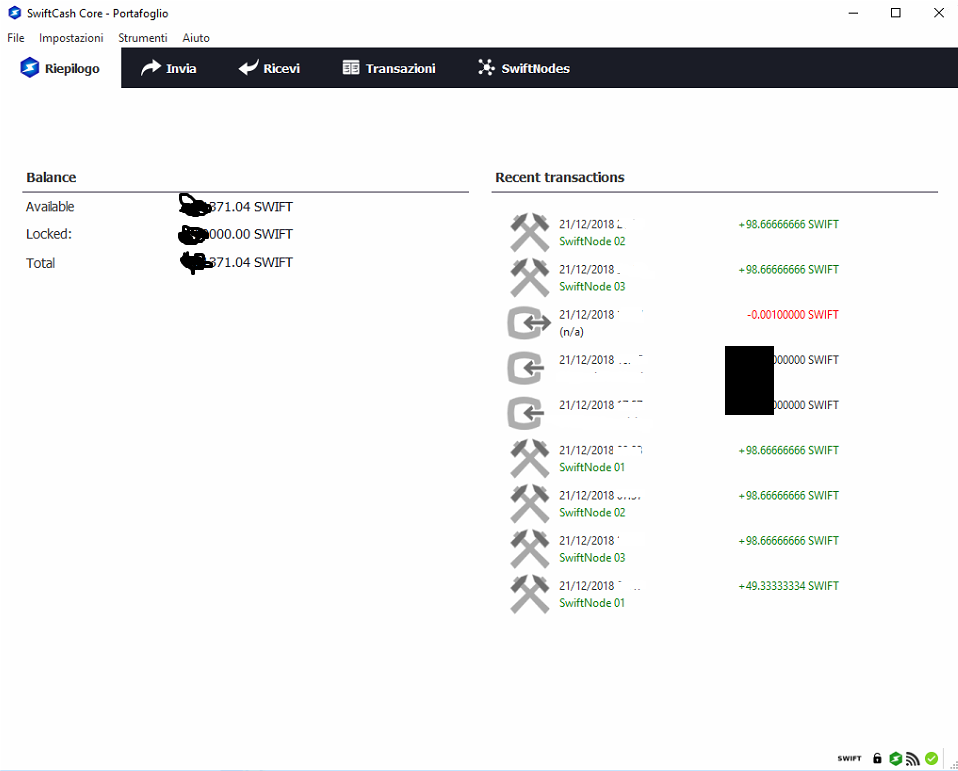Click the network connections signal icon

(x=913, y=759)
